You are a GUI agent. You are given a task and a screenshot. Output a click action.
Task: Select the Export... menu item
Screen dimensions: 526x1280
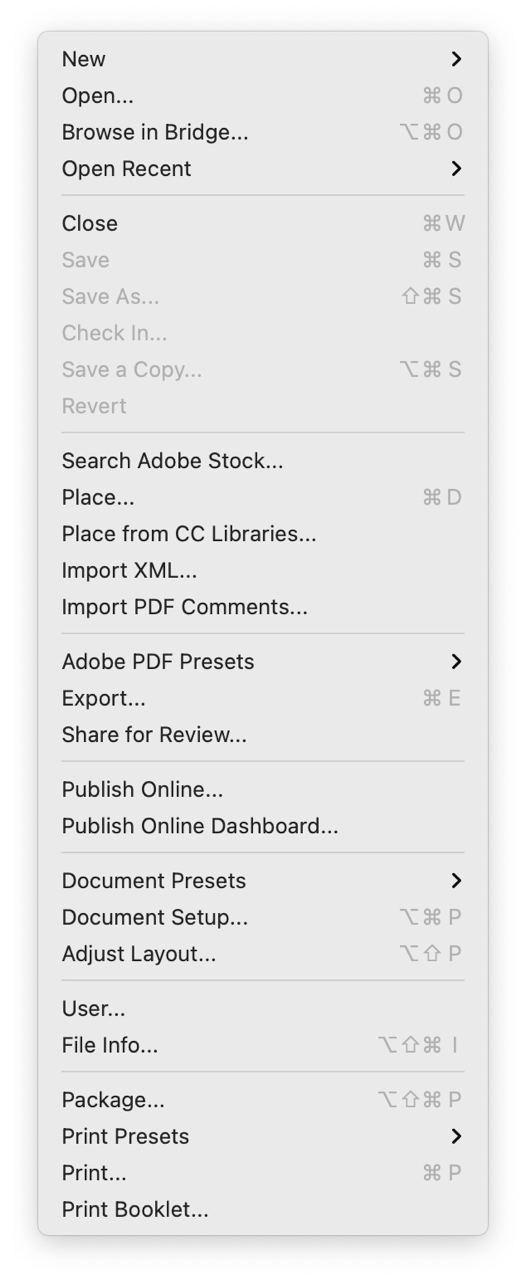[263, 698]
